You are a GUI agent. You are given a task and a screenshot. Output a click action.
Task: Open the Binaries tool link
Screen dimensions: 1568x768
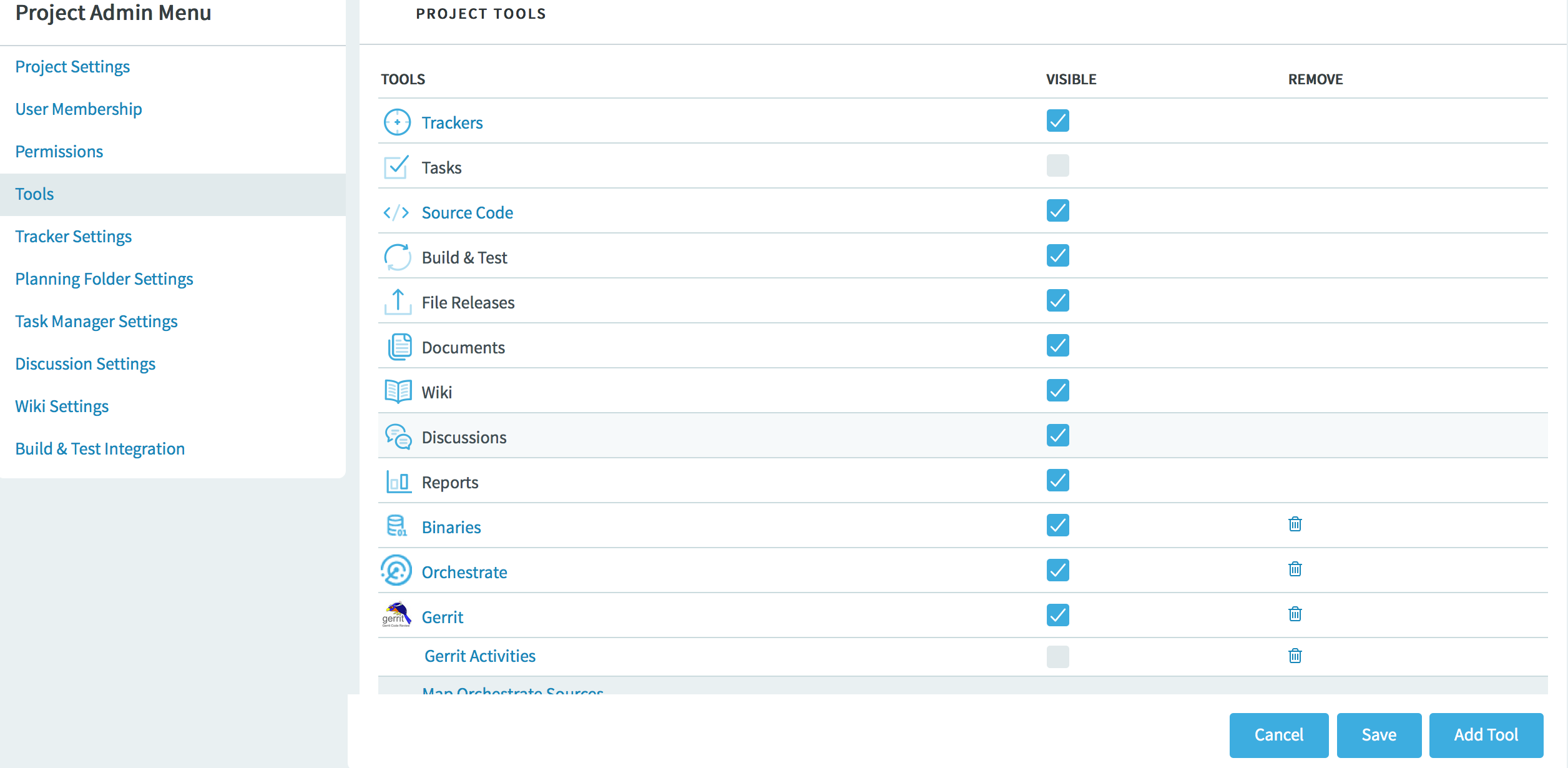pos(451,528)
